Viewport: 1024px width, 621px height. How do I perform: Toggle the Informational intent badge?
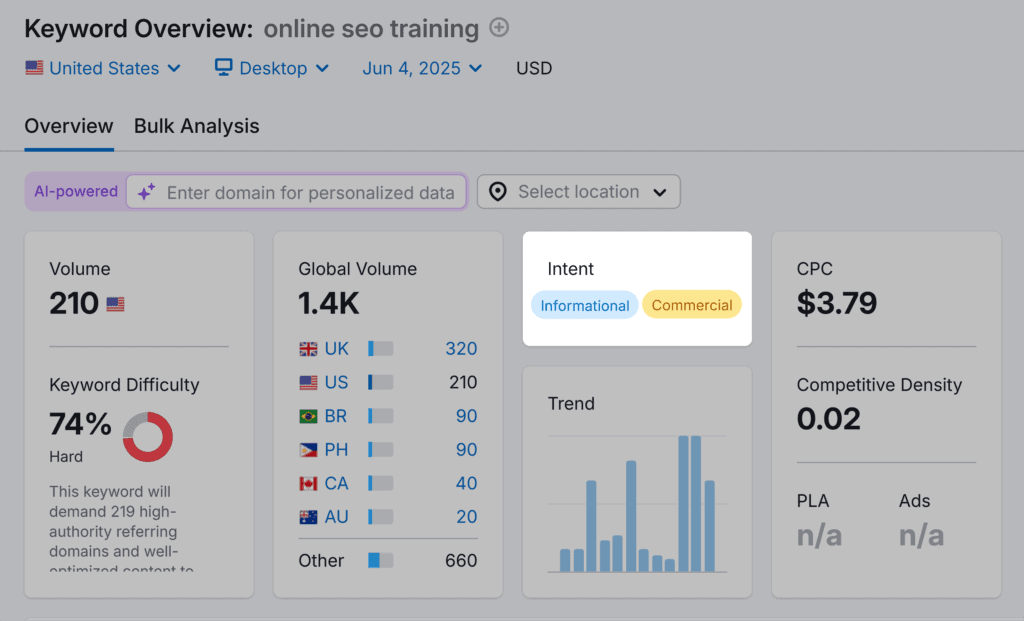coord(584,305)
